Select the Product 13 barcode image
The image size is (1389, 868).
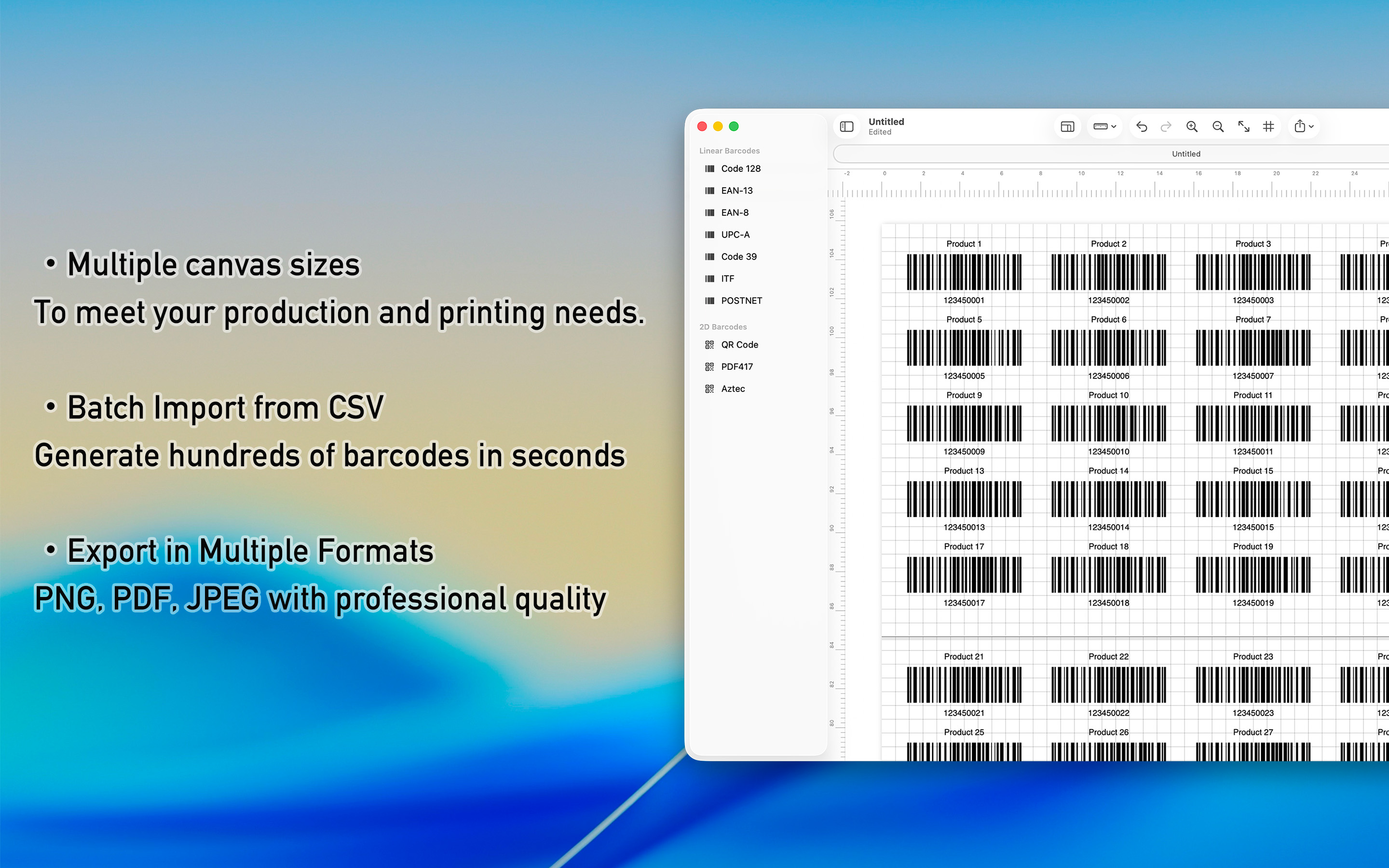coord(964,500)
